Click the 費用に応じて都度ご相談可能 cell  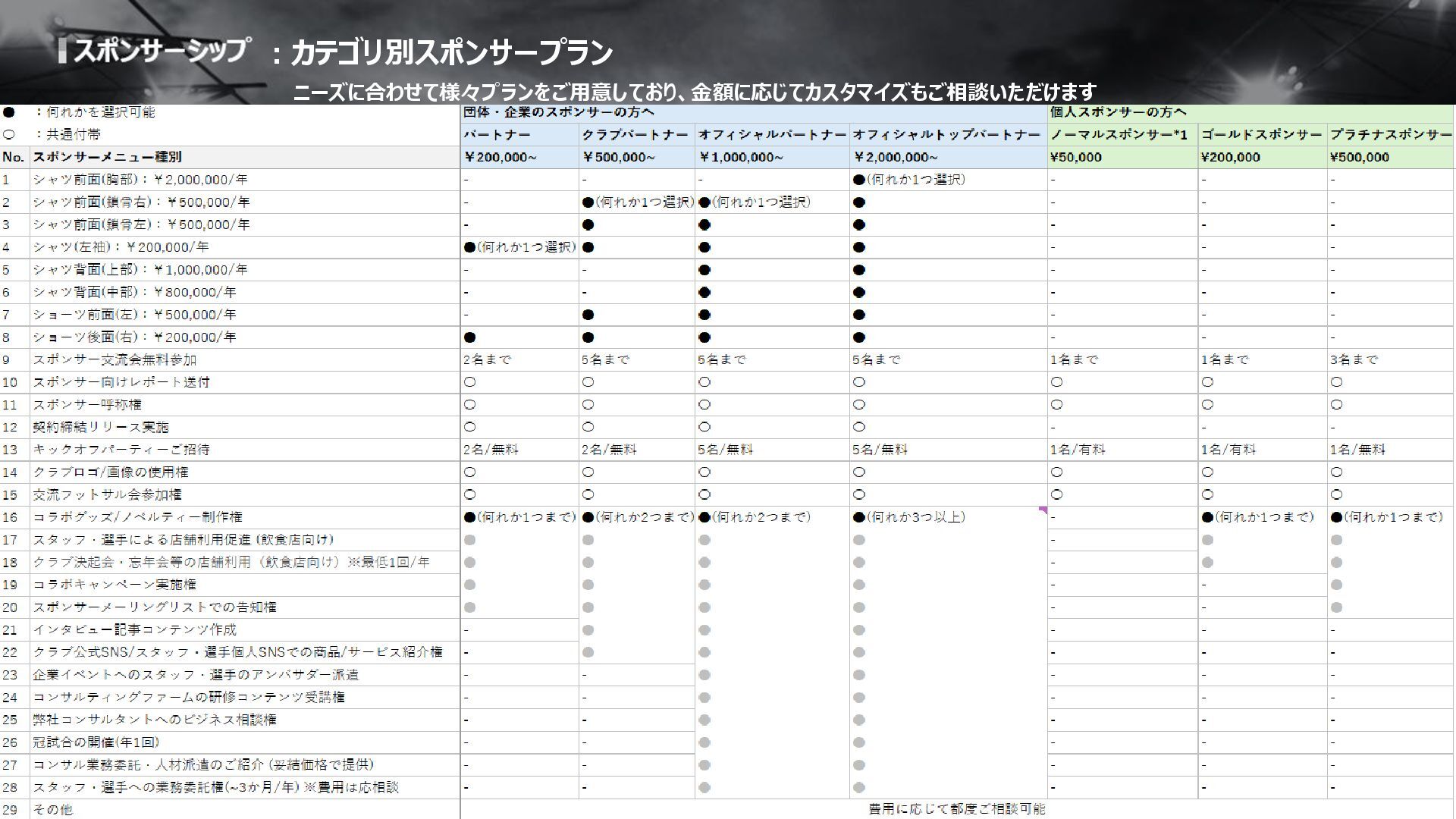click(956, 809)
